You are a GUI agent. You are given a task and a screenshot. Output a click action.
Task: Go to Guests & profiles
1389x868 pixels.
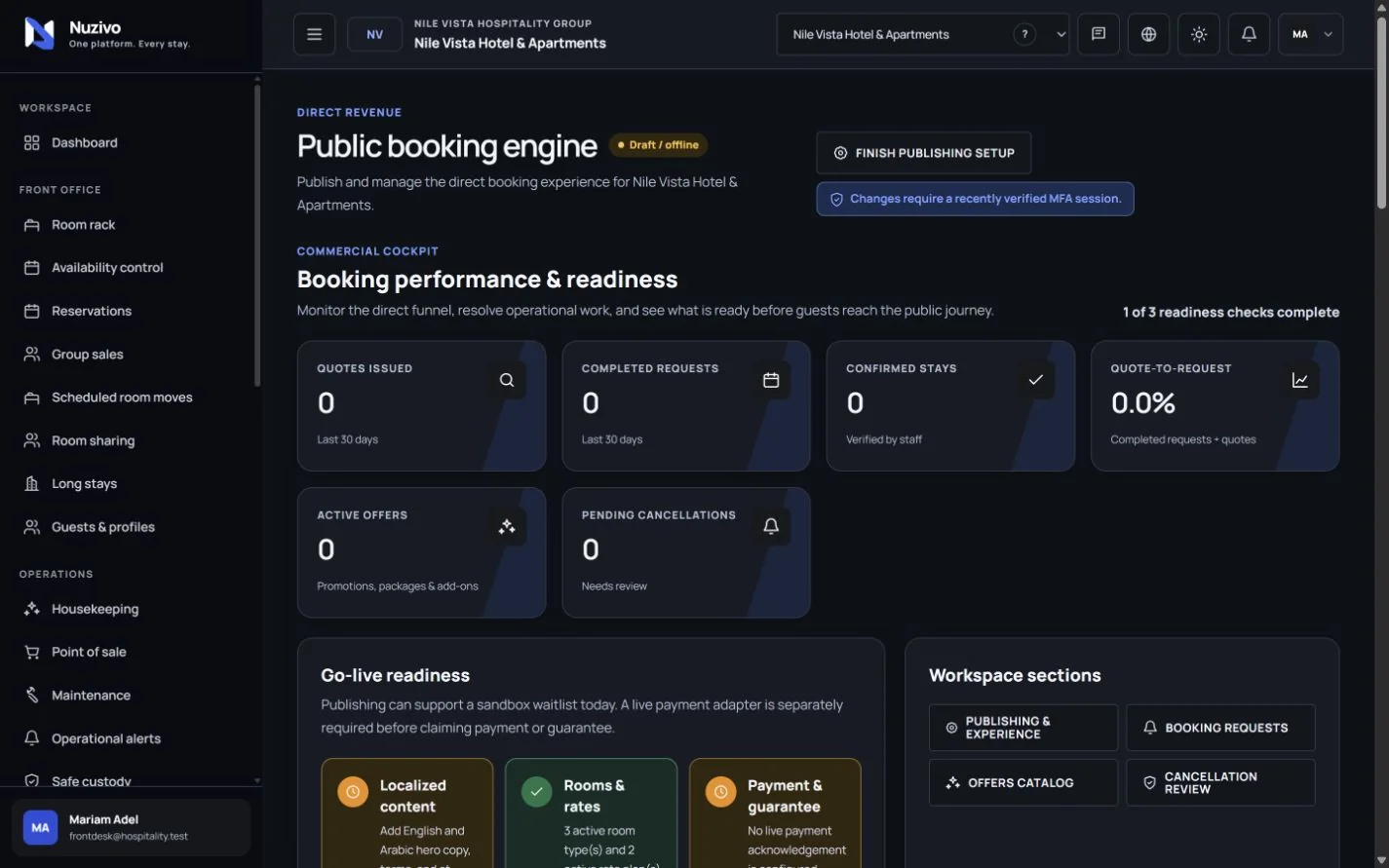[x=127, y=527]
